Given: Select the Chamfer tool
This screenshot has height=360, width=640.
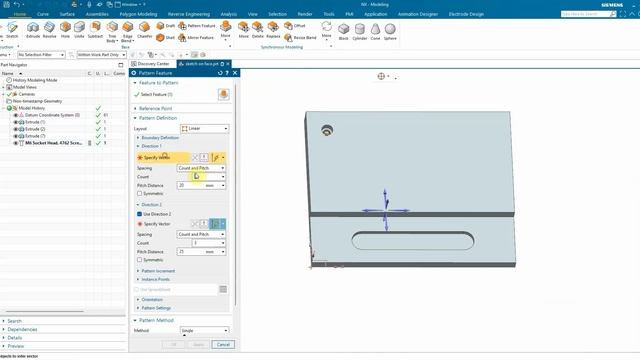Looking at the screenshot, I should (144, 31).
